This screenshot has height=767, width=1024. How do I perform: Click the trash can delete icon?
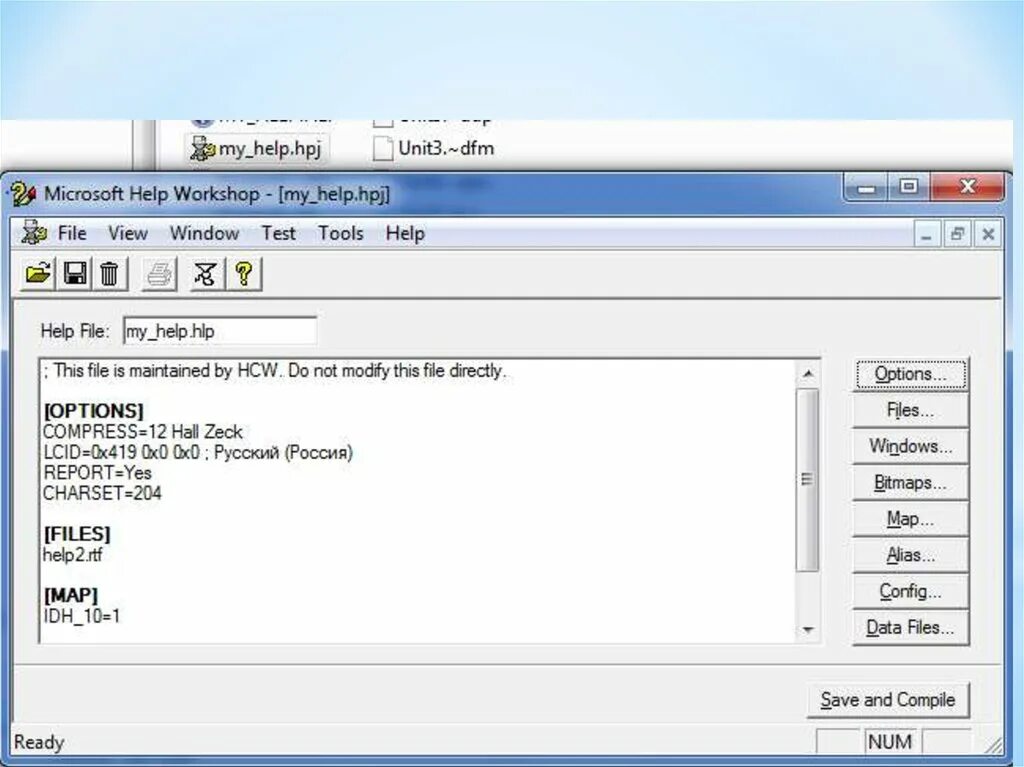110,273
